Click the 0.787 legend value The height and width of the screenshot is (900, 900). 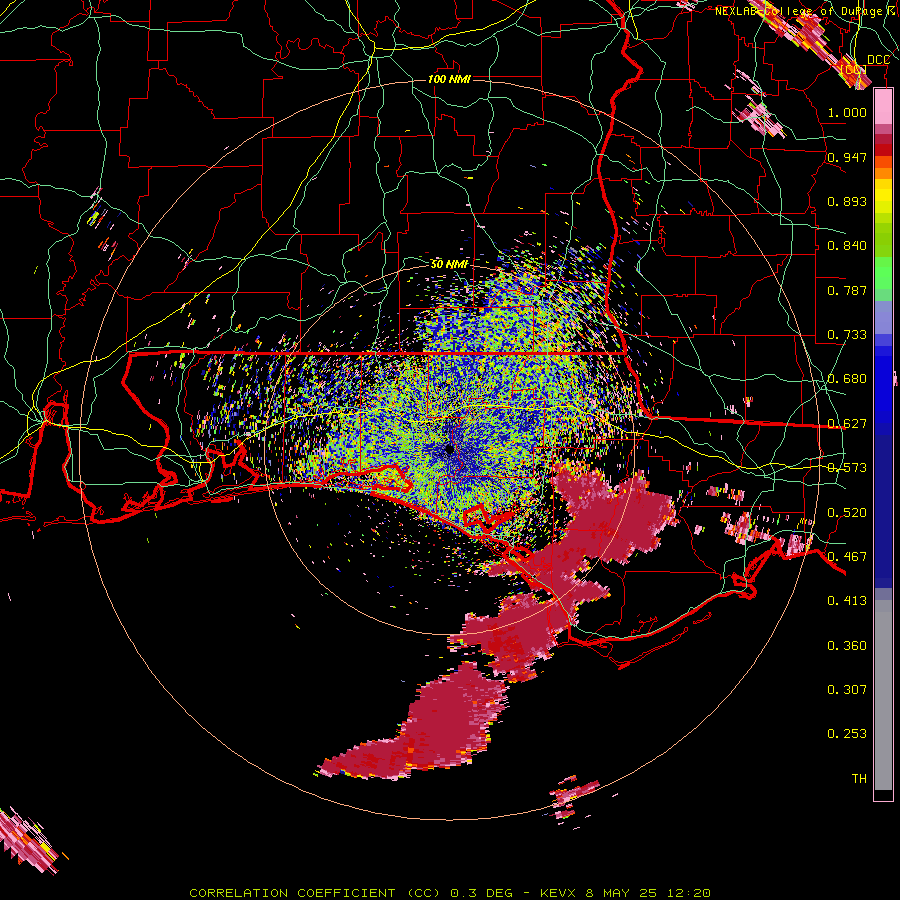coord(847,290)
